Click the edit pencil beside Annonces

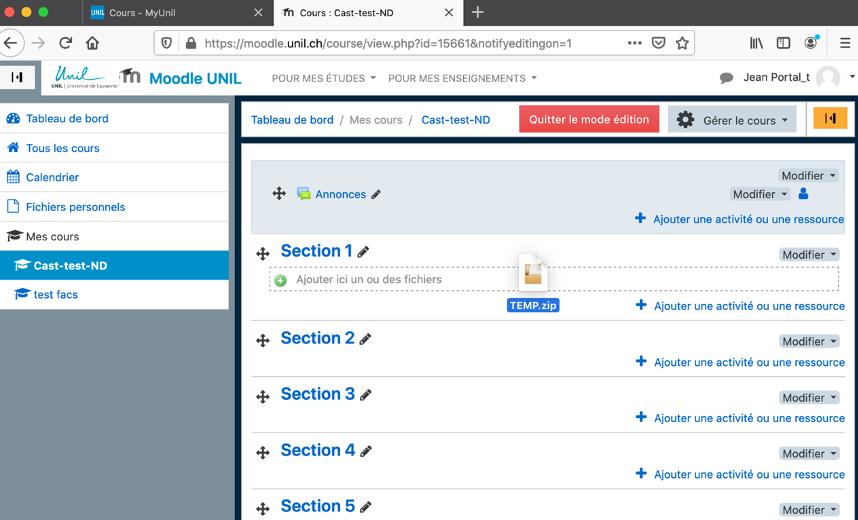click(x=376, y=195)
